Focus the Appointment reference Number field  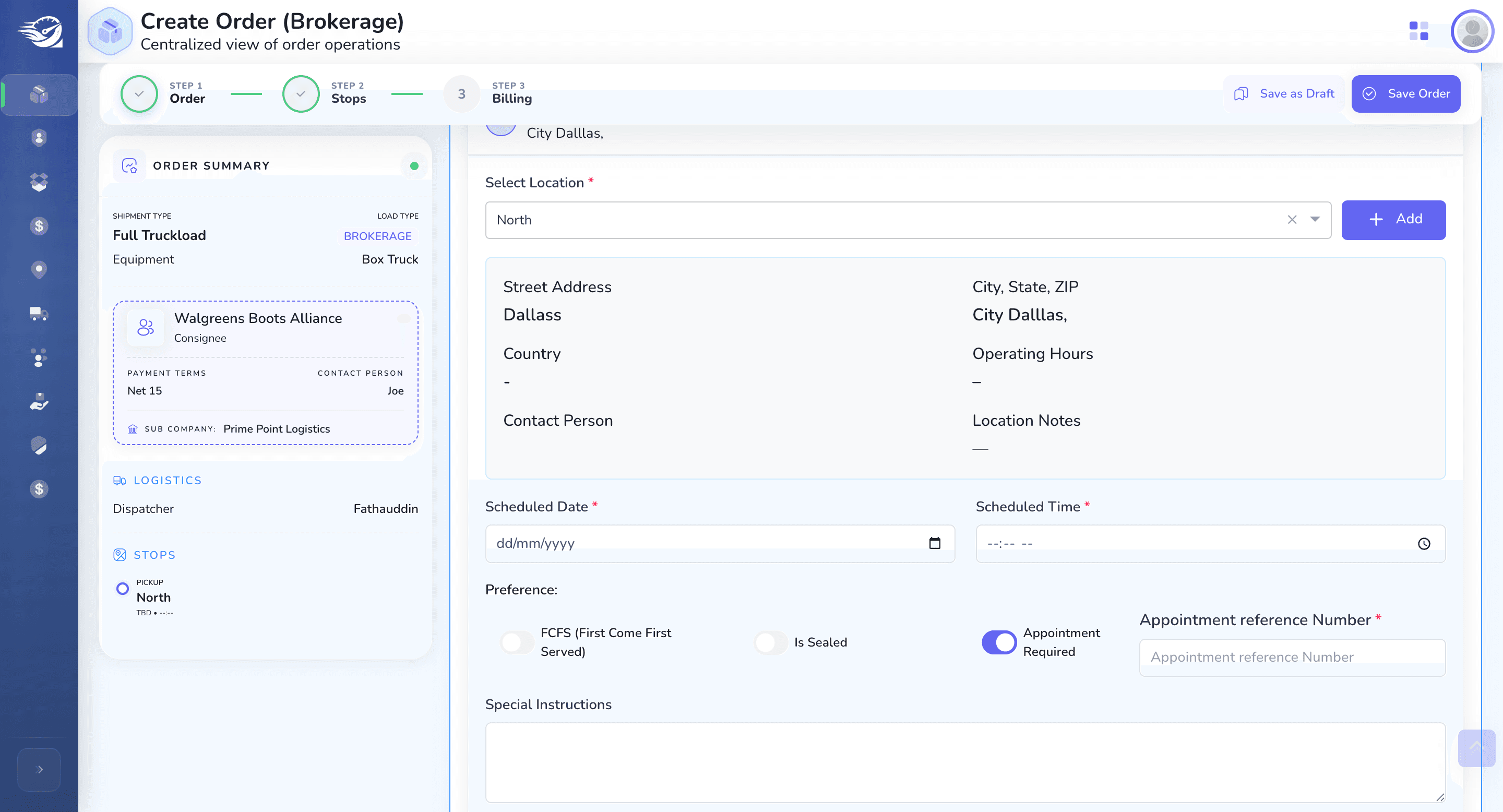pyautogui.click(x=1291, y=657)
